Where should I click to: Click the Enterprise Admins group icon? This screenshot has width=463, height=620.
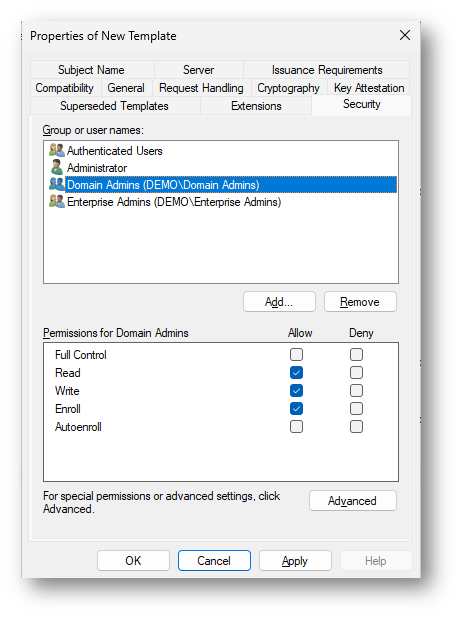[57, 202]
